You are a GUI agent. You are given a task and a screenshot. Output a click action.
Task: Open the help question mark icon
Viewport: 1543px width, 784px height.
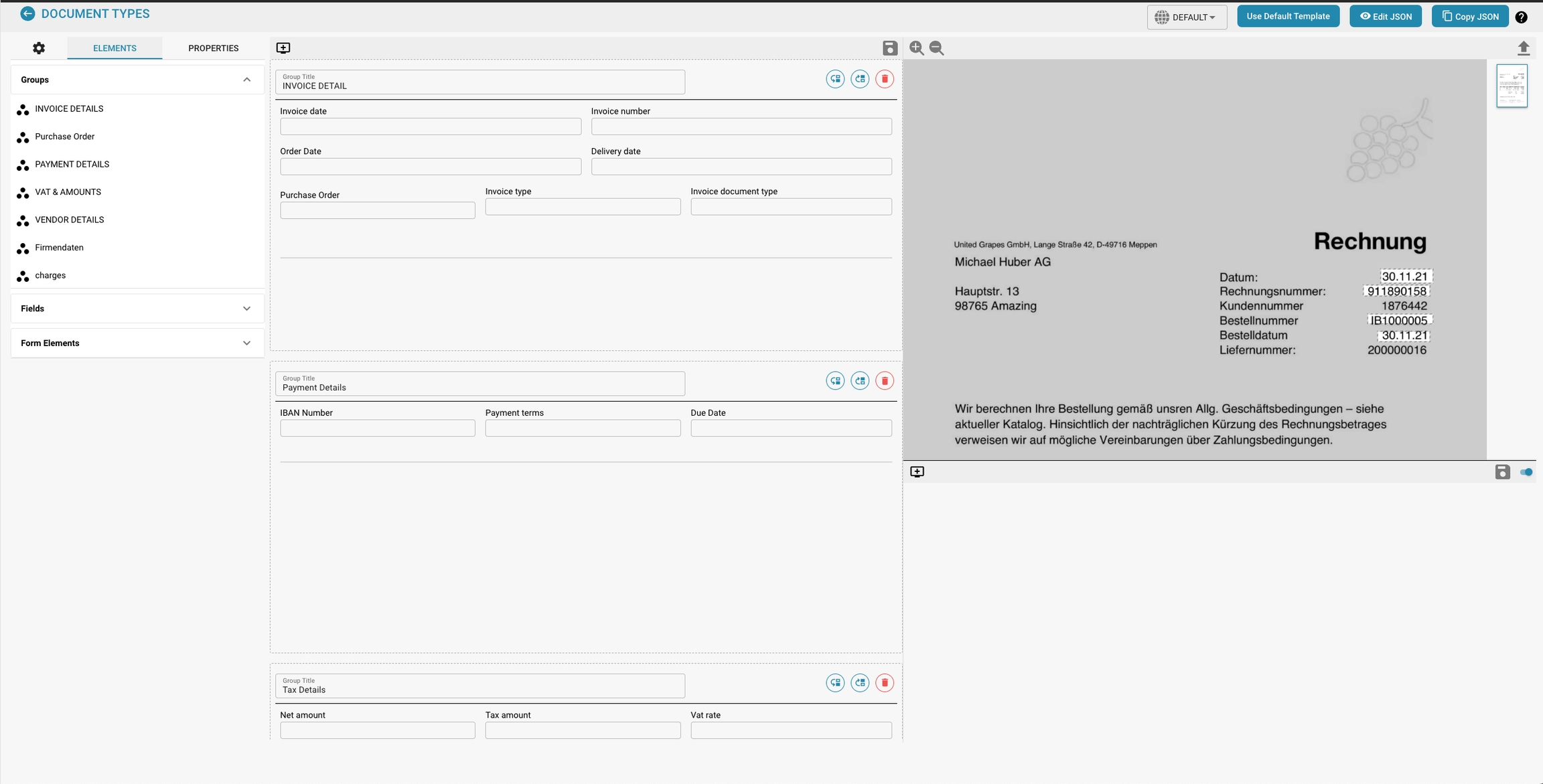[x=1522, y=17]
